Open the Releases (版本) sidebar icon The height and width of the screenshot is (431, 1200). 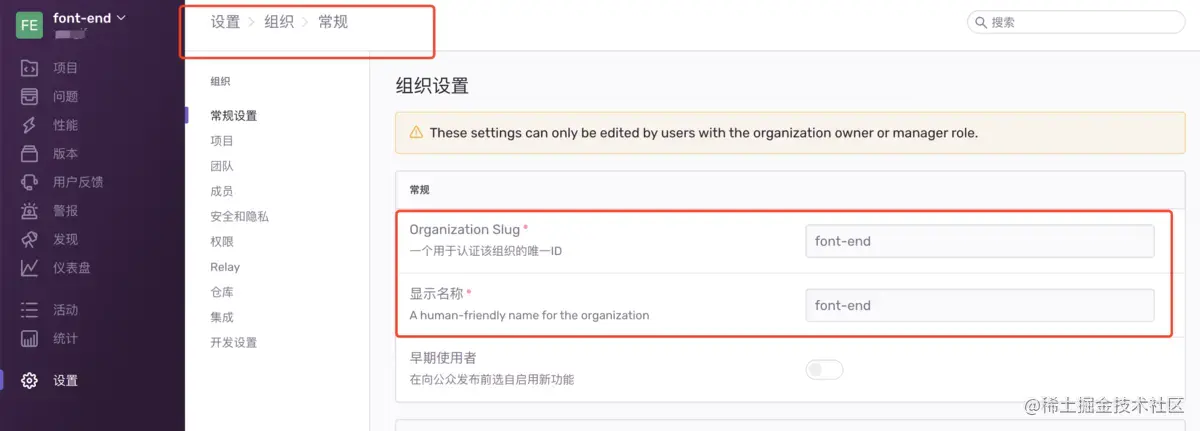[x=30, y=154]
